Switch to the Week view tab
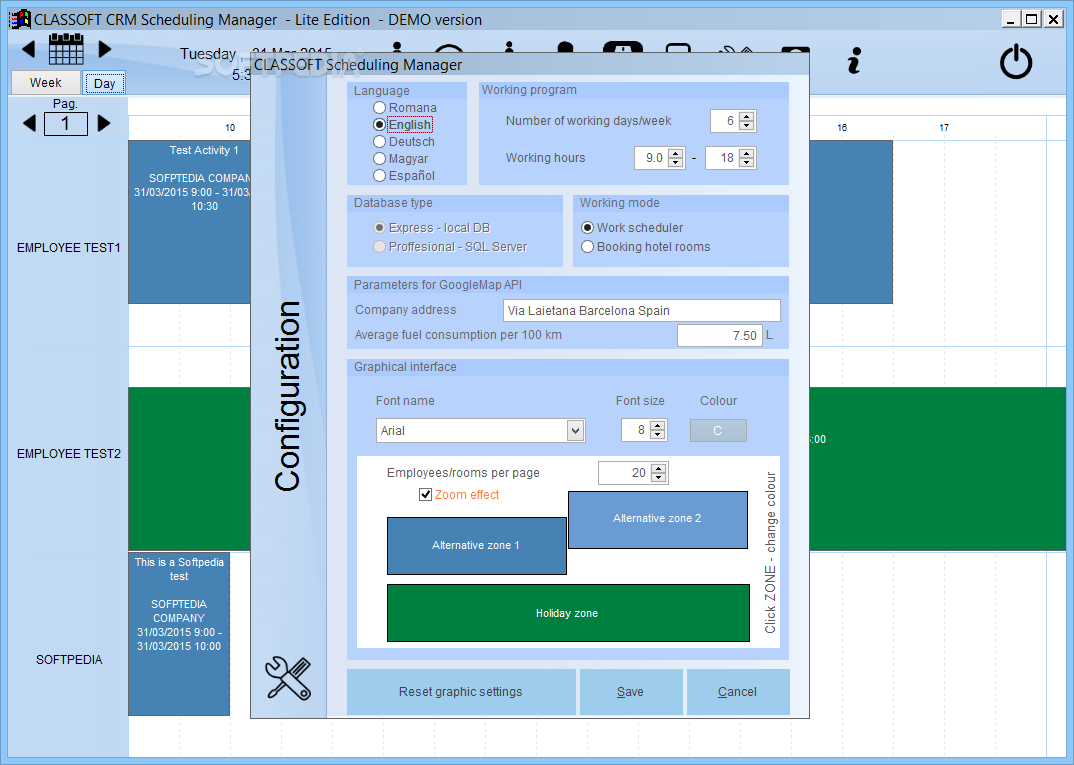Image resolution: width=1074 pixels, height=765 pixels. 45,82
